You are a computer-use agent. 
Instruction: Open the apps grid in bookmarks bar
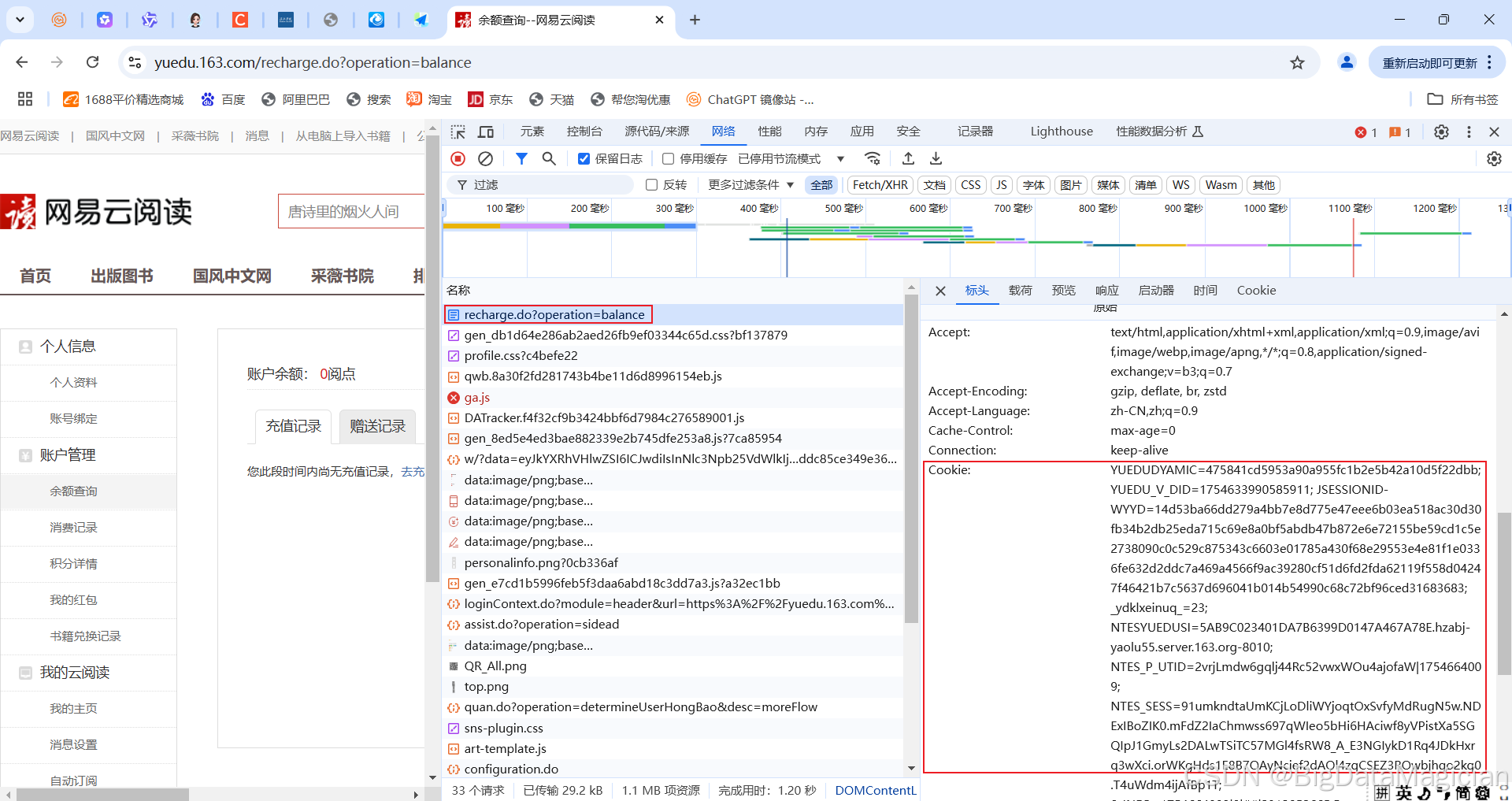click(25, 99)
